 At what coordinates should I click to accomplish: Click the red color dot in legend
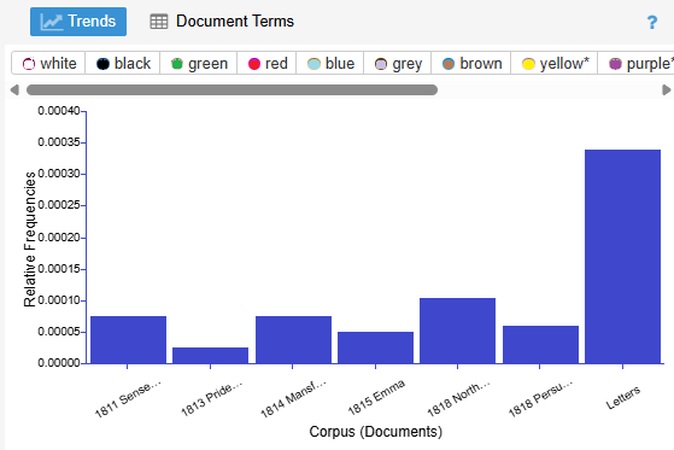254,64
